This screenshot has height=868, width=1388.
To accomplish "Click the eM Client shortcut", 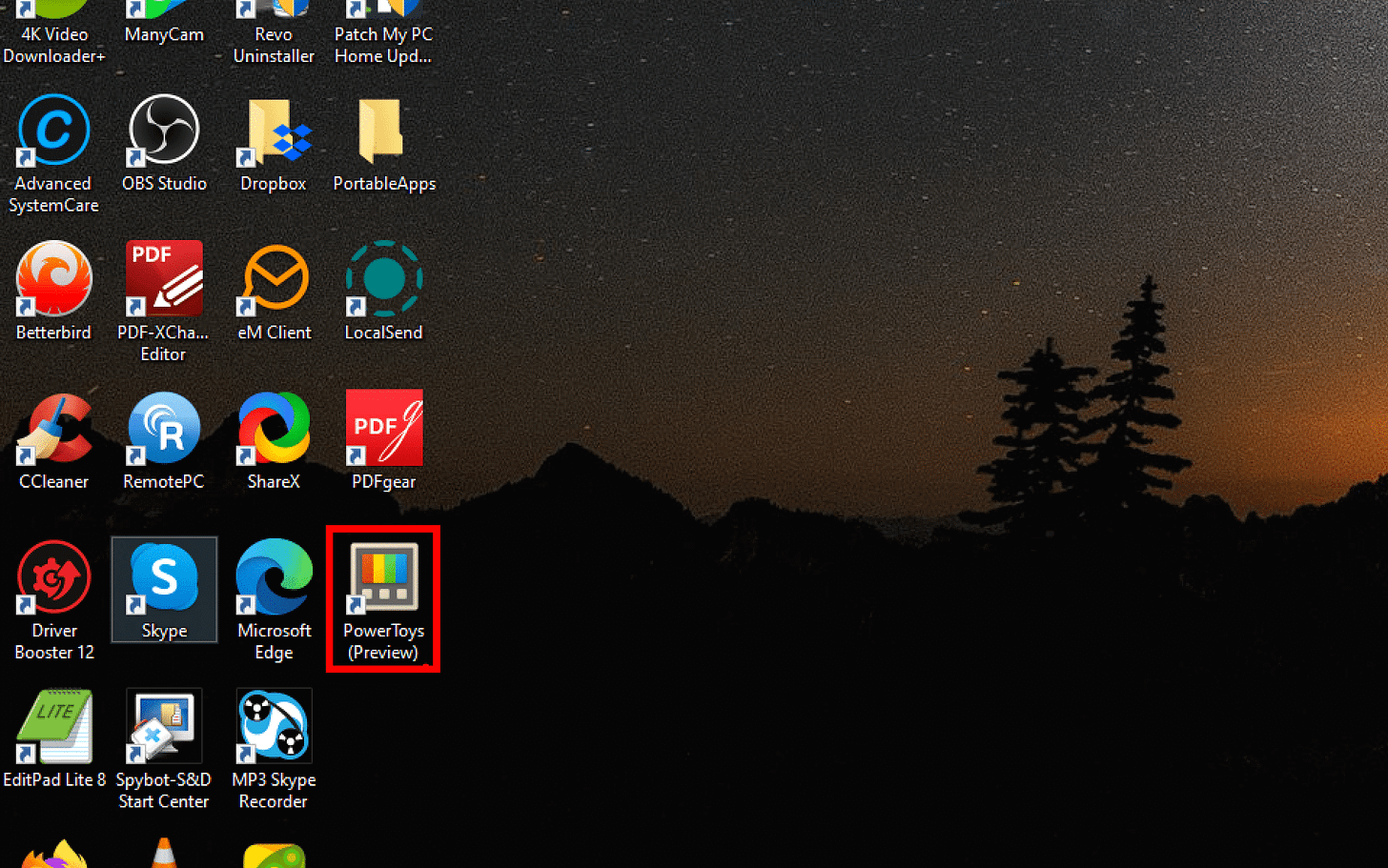I will 274,291.
